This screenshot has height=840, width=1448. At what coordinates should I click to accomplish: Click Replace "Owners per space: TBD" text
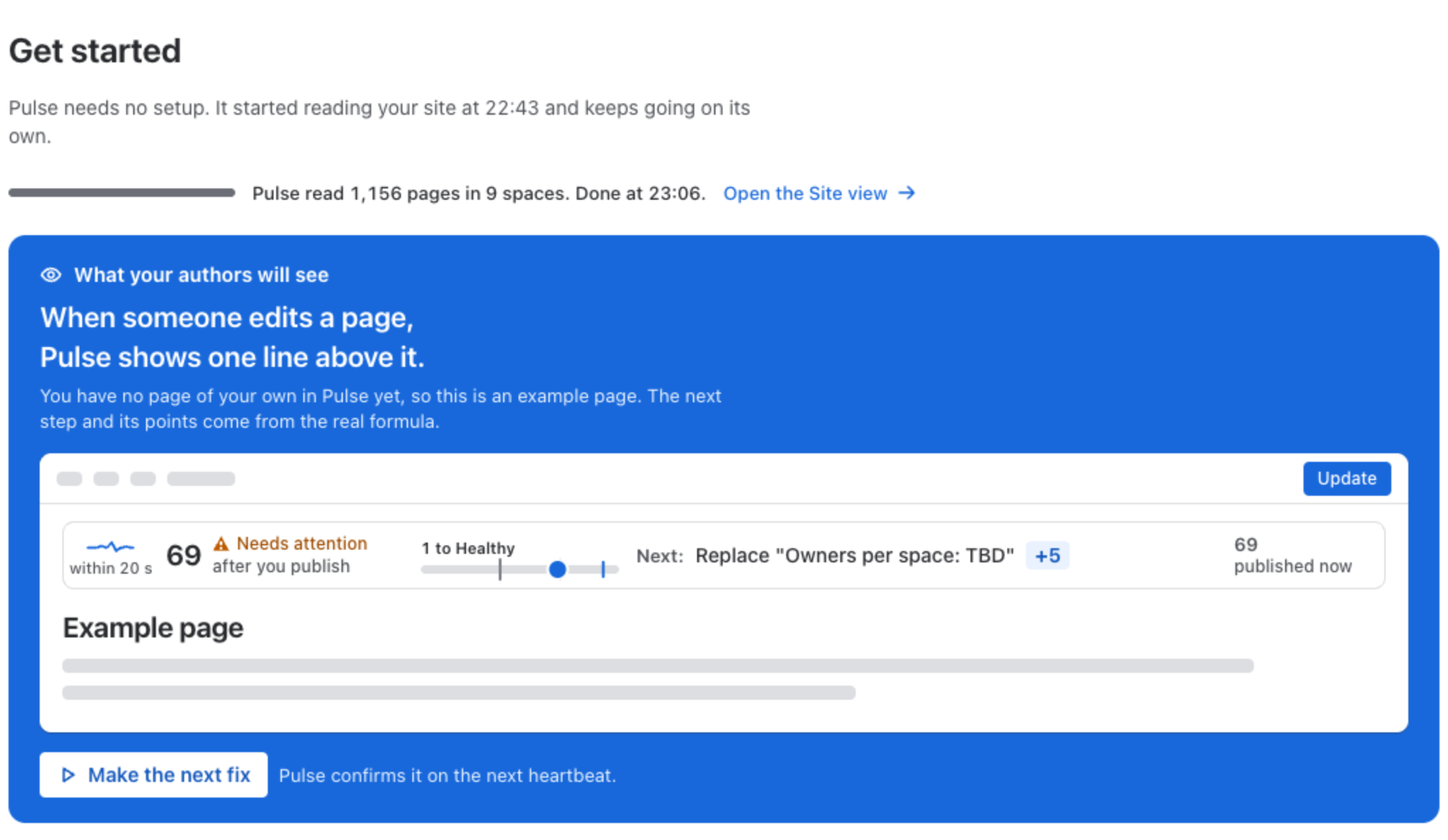point(854,555)
